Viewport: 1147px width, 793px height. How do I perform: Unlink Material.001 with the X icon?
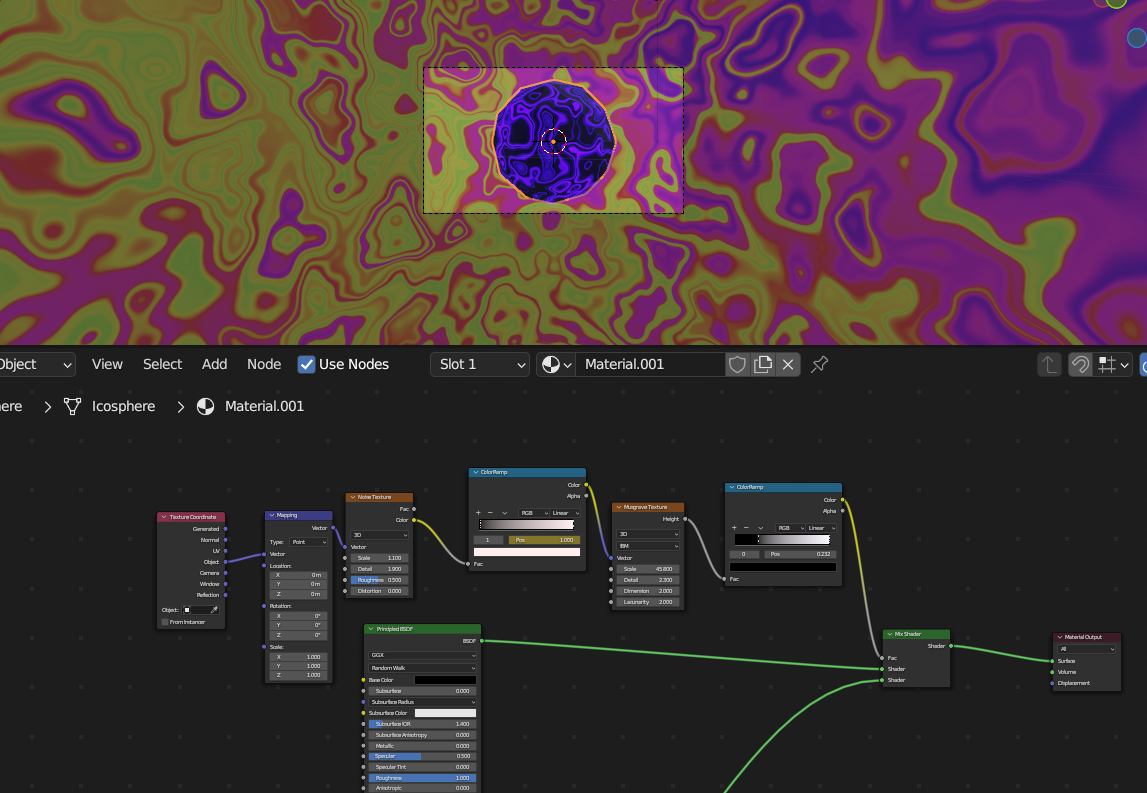pyautogui.click(x=788, y=364)
